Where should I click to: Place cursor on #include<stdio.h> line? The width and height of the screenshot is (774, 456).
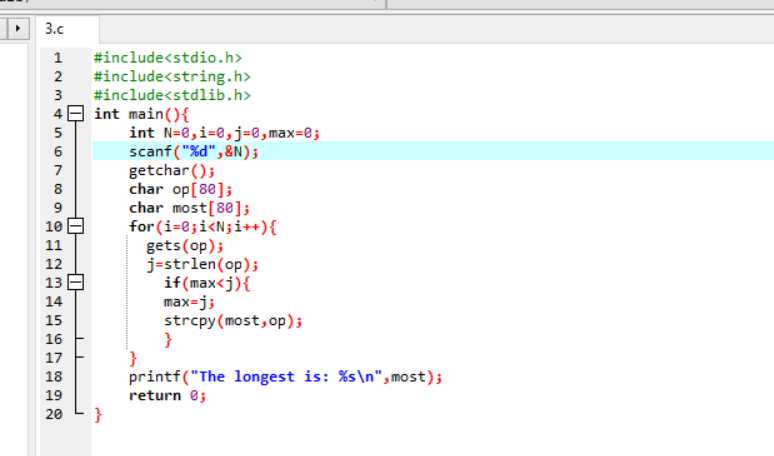coord(168,58)
